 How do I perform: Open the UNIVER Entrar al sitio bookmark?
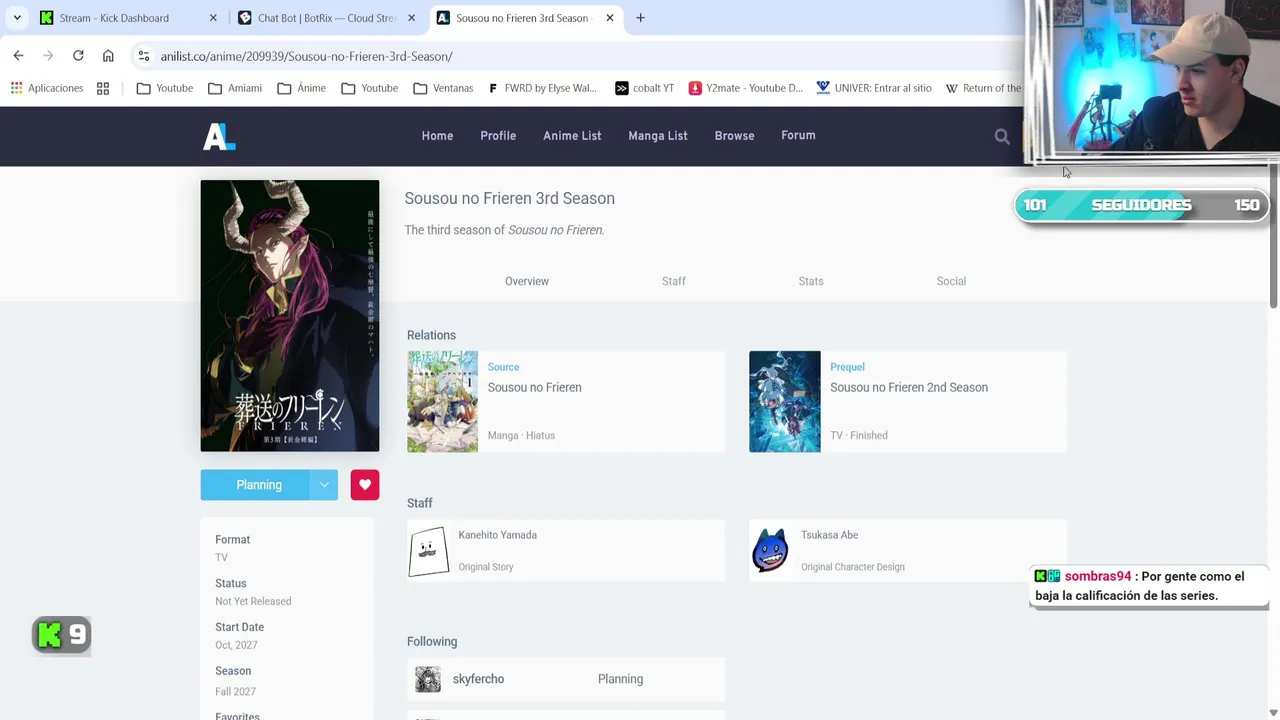(x=874, y=88)
